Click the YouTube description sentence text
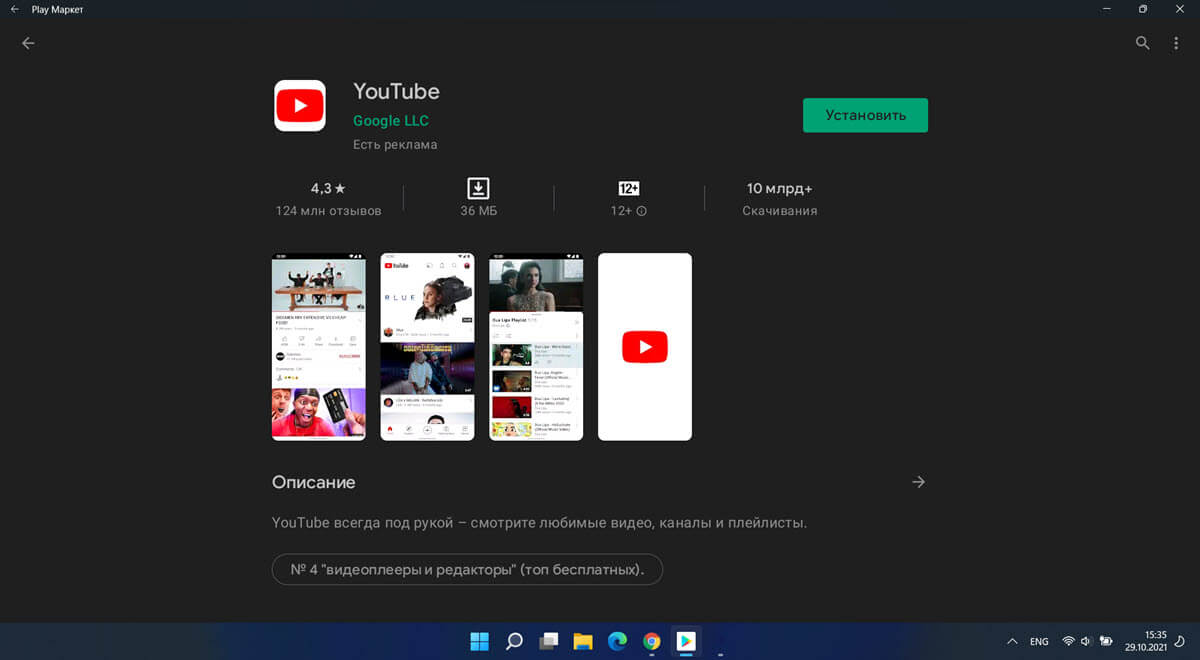 539,523
